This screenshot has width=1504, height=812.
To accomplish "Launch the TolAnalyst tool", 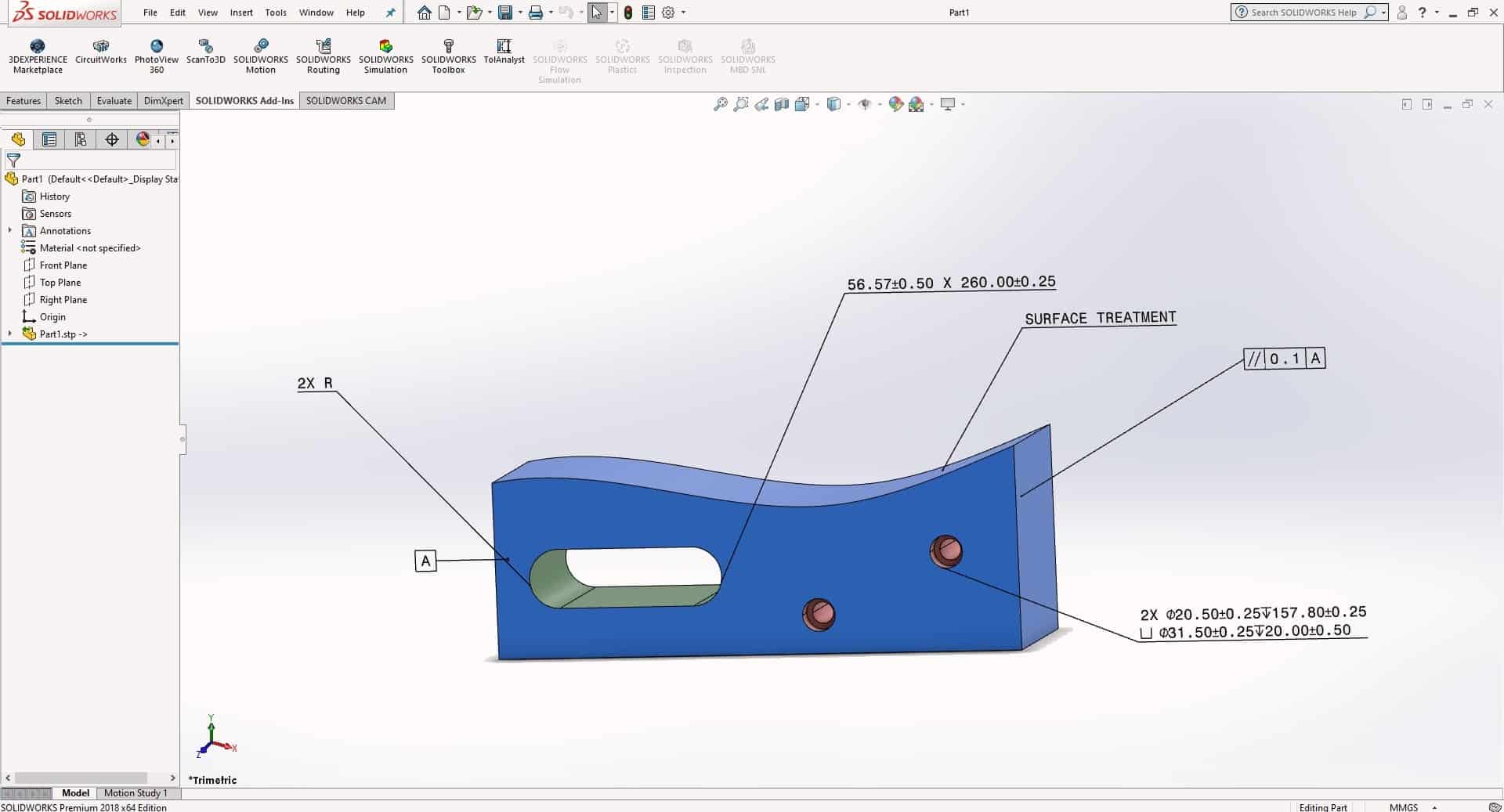I will coord(504,47).
